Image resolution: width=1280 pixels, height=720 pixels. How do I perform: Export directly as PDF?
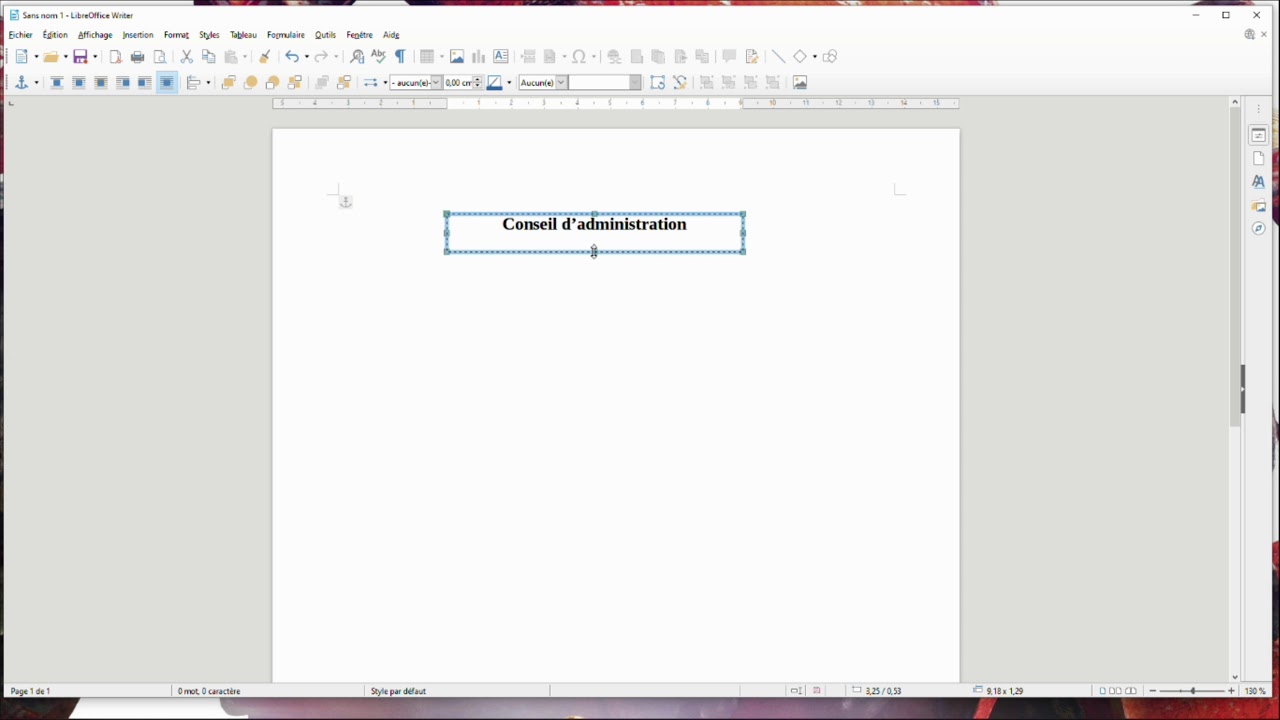click(115, 57)
